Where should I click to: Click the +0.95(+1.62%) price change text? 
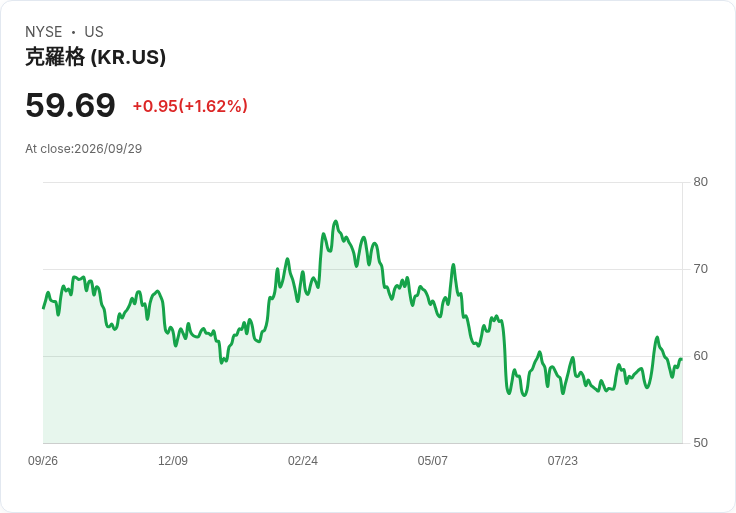click(x=190, y=106)
